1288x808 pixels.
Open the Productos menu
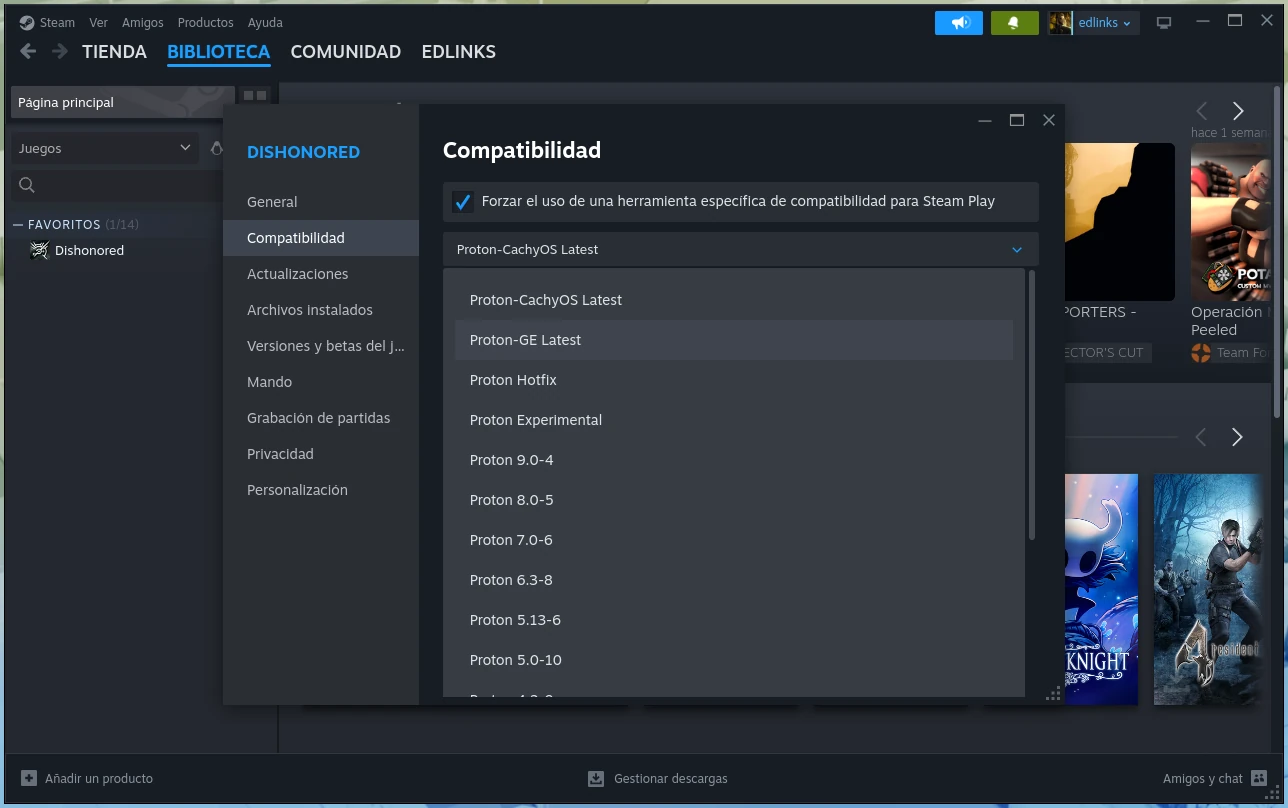click(205, 22)
